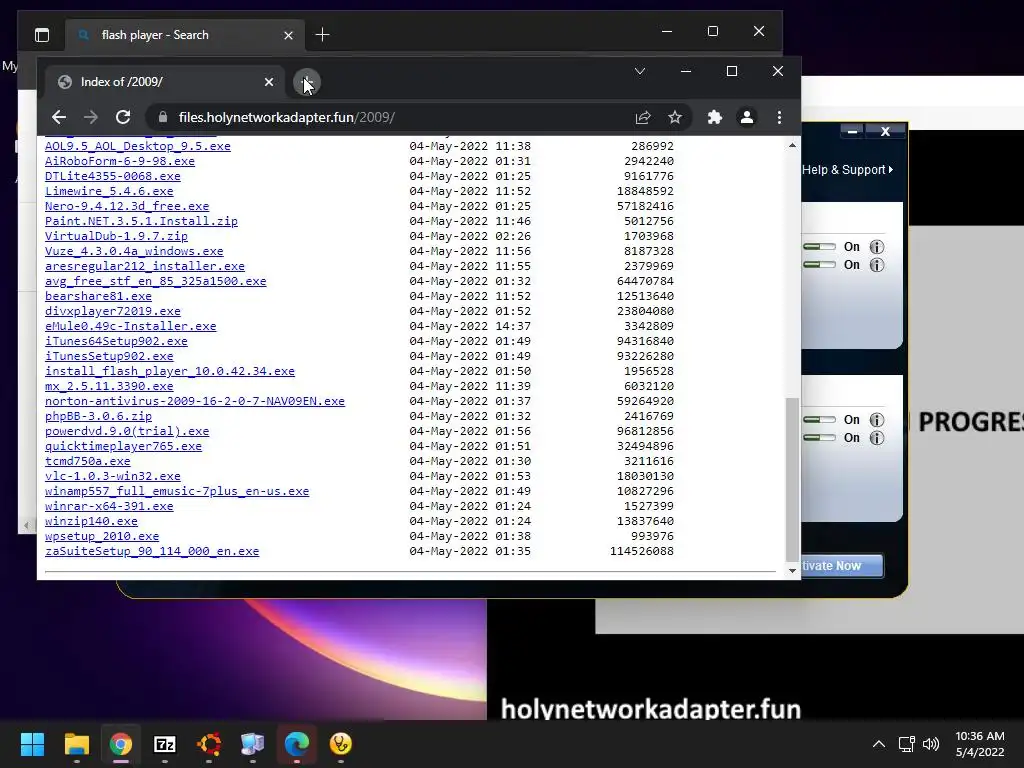Switch to the Index of /2009/ tab
This screenshot has width=1024, height=768.
click(165, 82)
